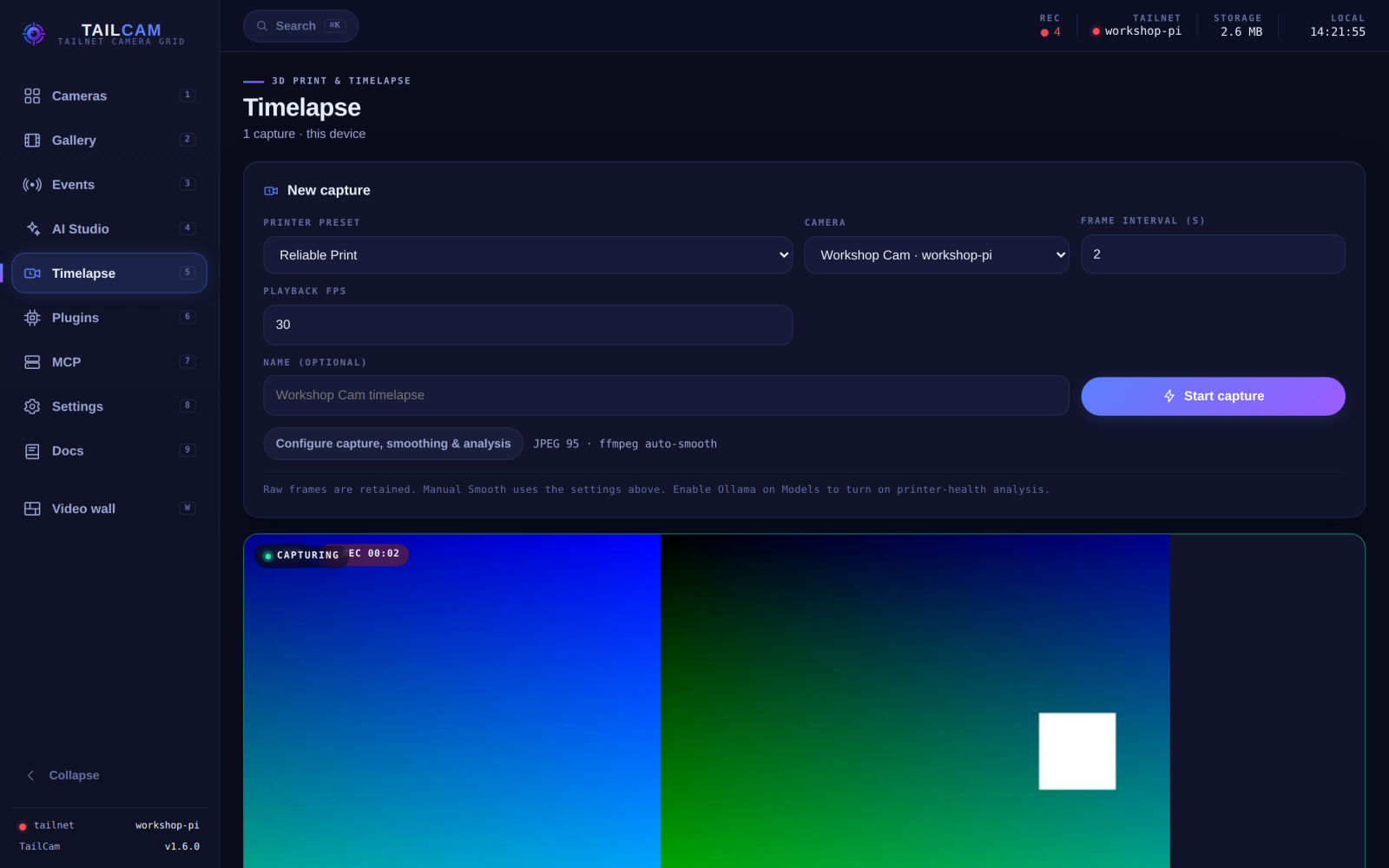Click the Collapse chevron arrow icon
This screenshot has width=1389, height=868.
[x=30, y=775]
